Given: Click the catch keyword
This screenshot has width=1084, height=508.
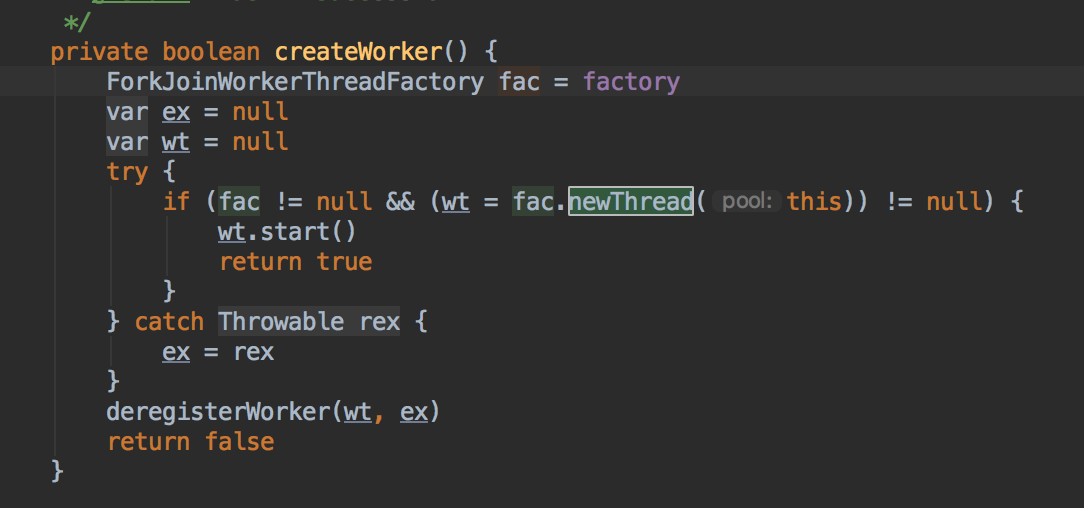Looking at the screenshot, I should [169, 321].
